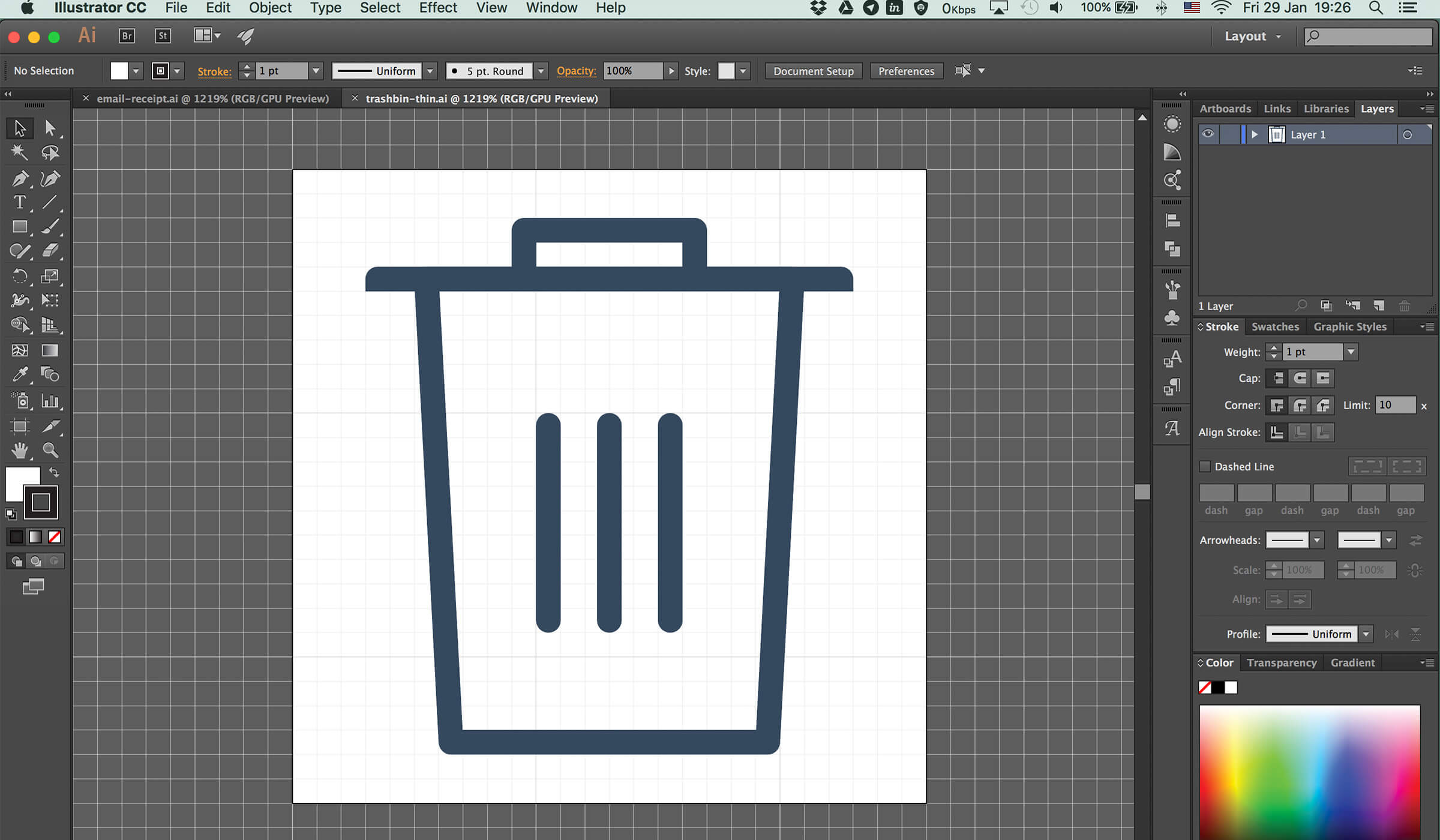Image resolution: width=1440 pixels, height=840 pixels.
Task: Switch to the Swatches panel tab
Action: click(1275, 326)
